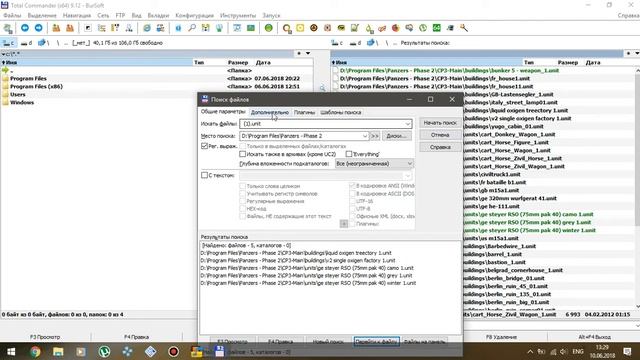Open Chrome from the taskbar
The width and height of the screenshot is (640, 360).
35,351
